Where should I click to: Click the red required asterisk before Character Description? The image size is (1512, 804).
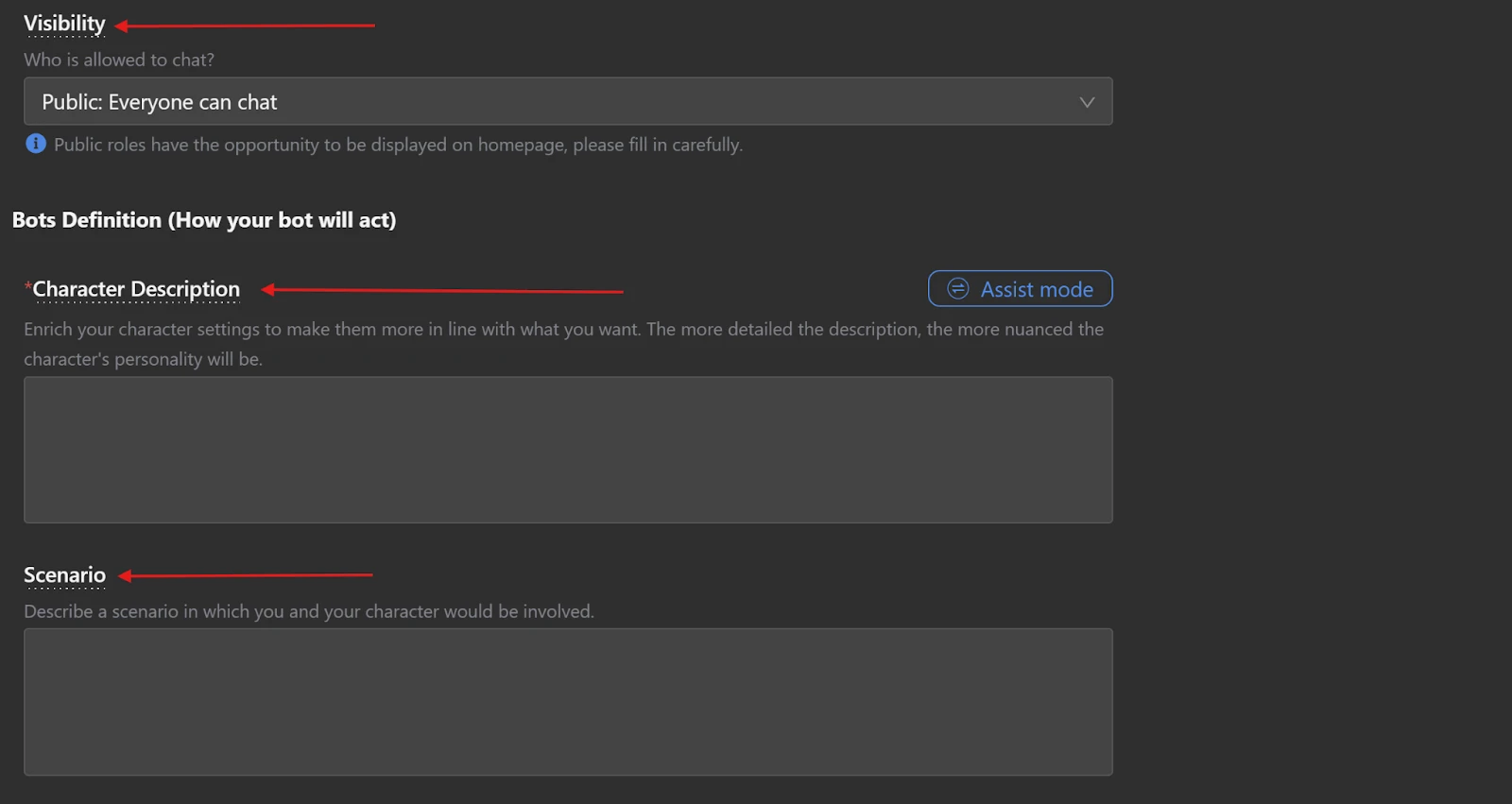point(28,287)
